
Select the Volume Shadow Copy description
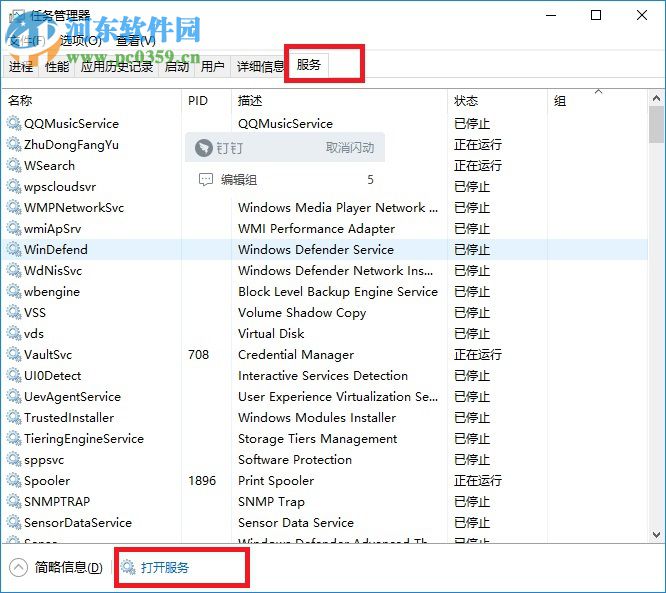[x=302, y=313]
